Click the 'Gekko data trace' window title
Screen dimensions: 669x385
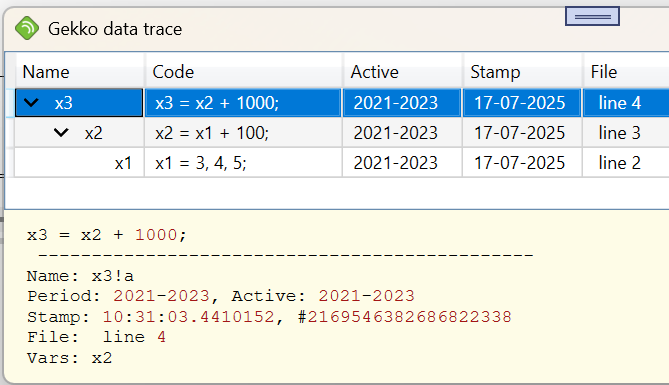tap(115, 29)
